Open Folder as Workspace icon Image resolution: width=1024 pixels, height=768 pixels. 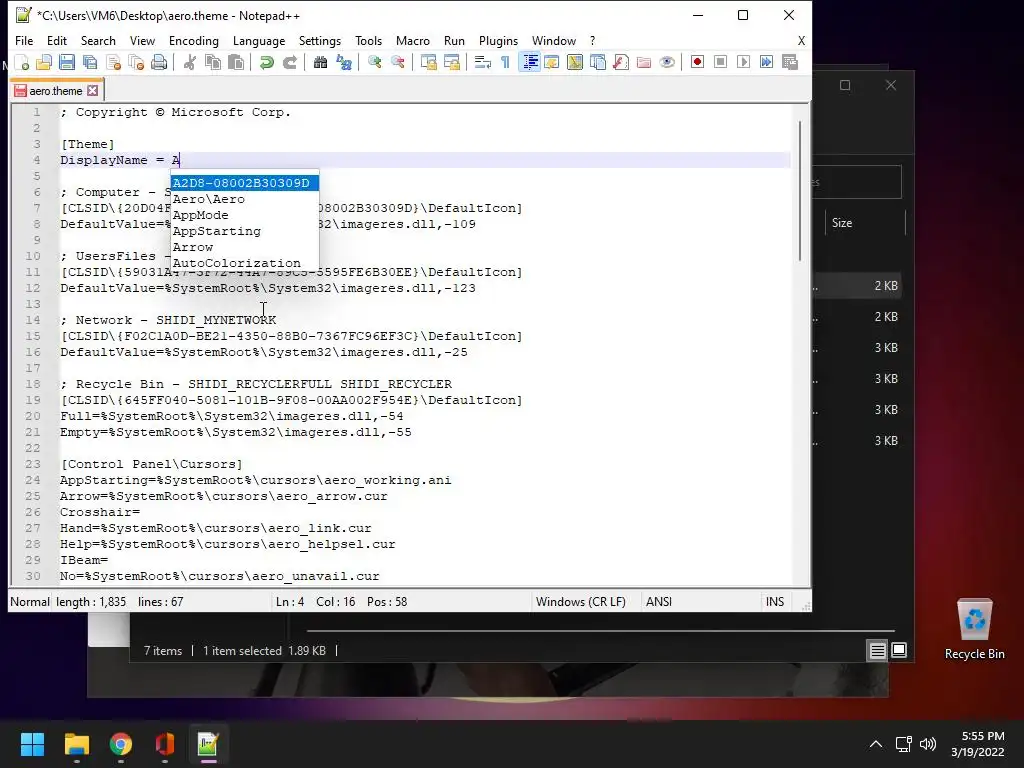click(x=644, y=62)
